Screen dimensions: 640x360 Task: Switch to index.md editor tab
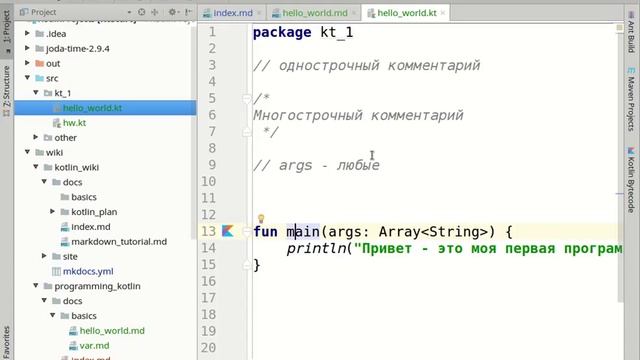(233, 13)
